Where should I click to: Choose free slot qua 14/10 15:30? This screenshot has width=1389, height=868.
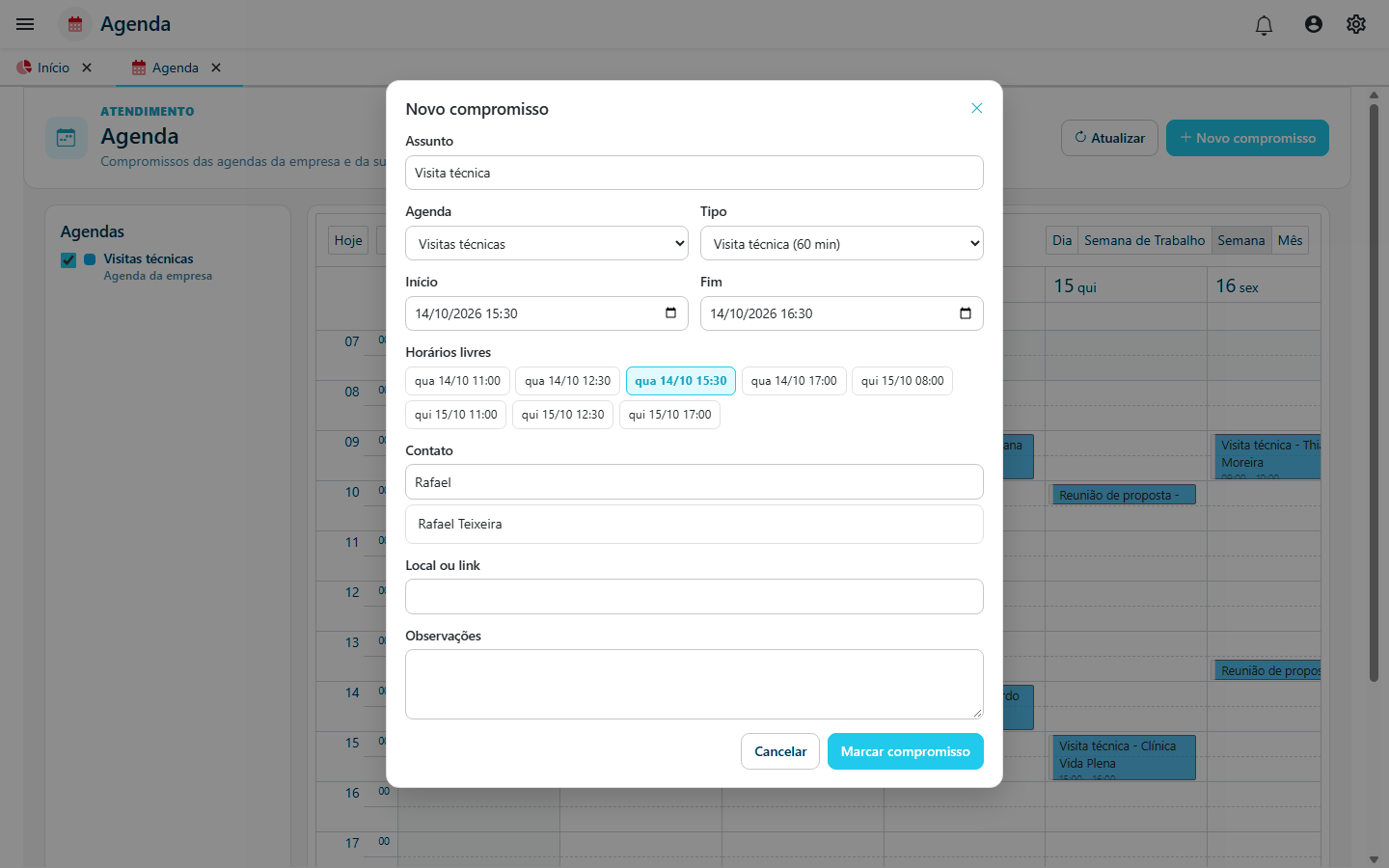click(681, 381)
